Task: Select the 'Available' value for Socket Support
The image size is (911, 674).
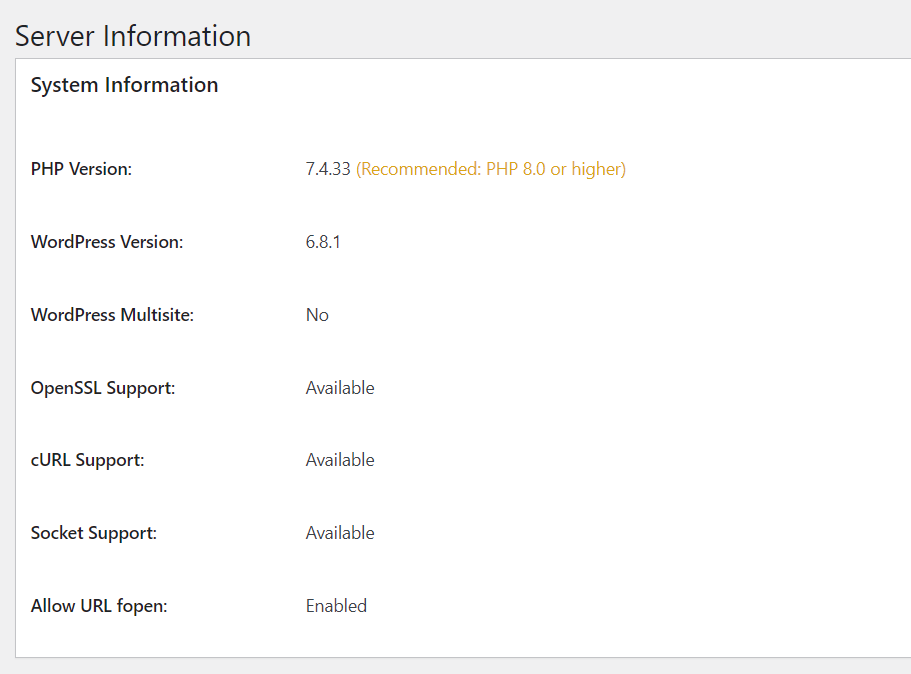Action: coord(340,533)
